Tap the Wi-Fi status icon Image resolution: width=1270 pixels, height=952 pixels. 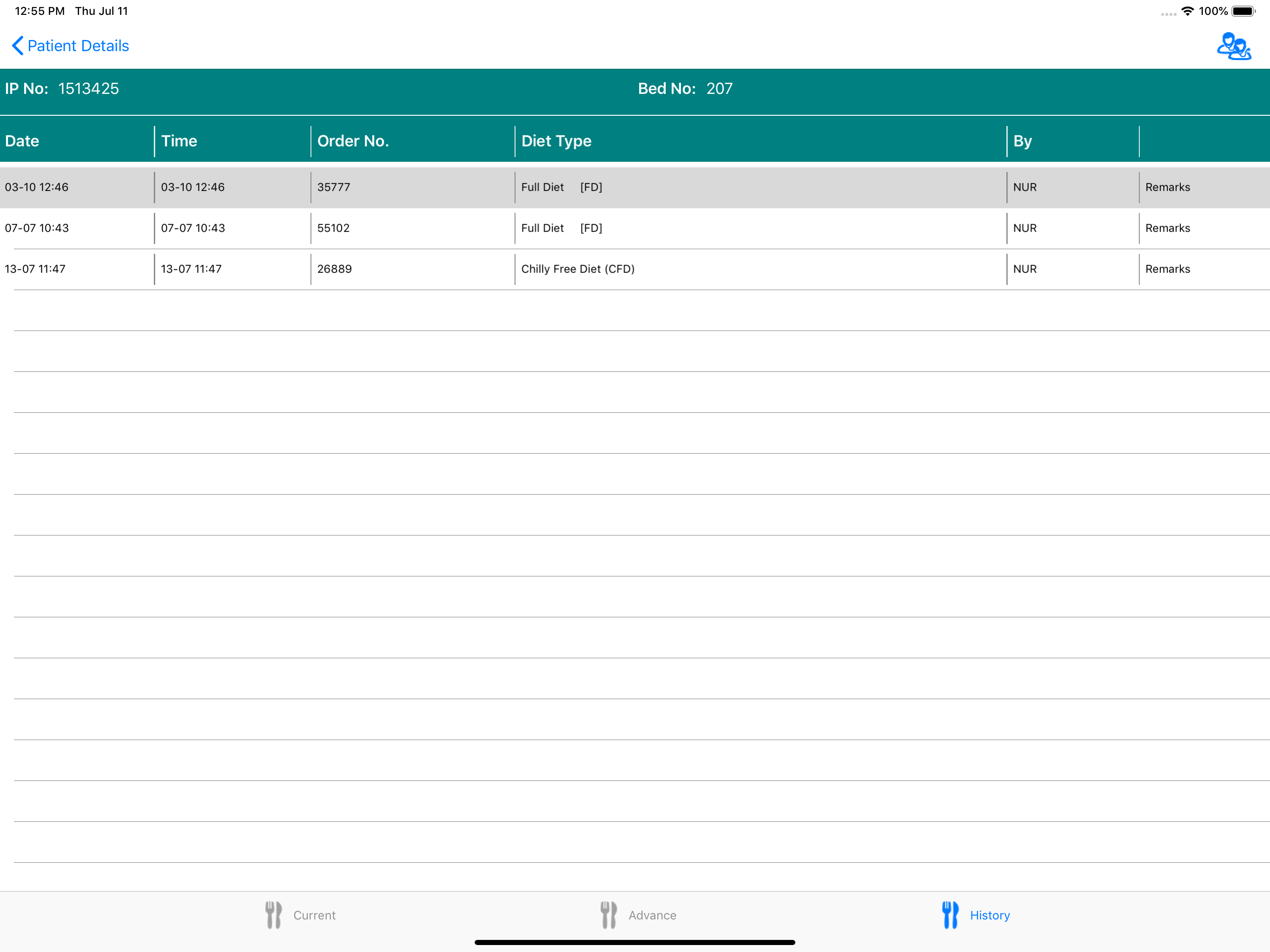(1187, 11)
